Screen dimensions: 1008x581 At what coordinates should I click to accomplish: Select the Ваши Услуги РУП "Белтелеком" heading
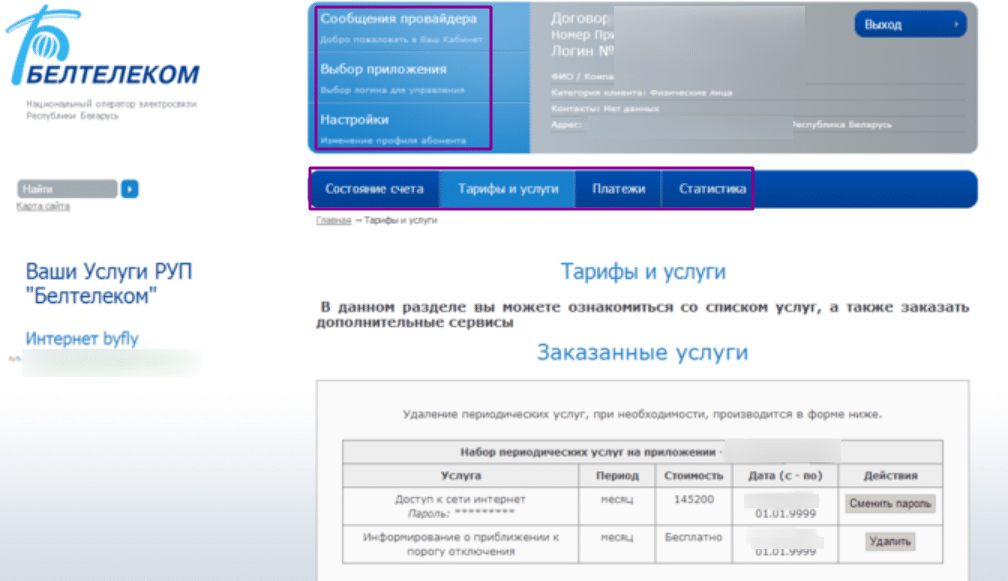click(109, 283)
